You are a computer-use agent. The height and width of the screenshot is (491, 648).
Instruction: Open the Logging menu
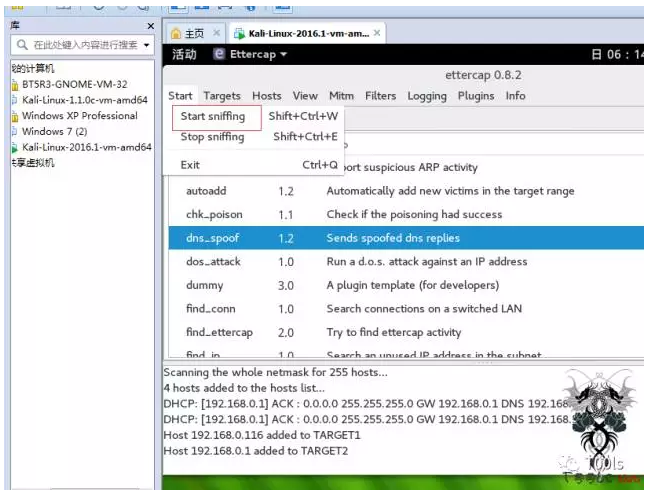click(427, 96)
